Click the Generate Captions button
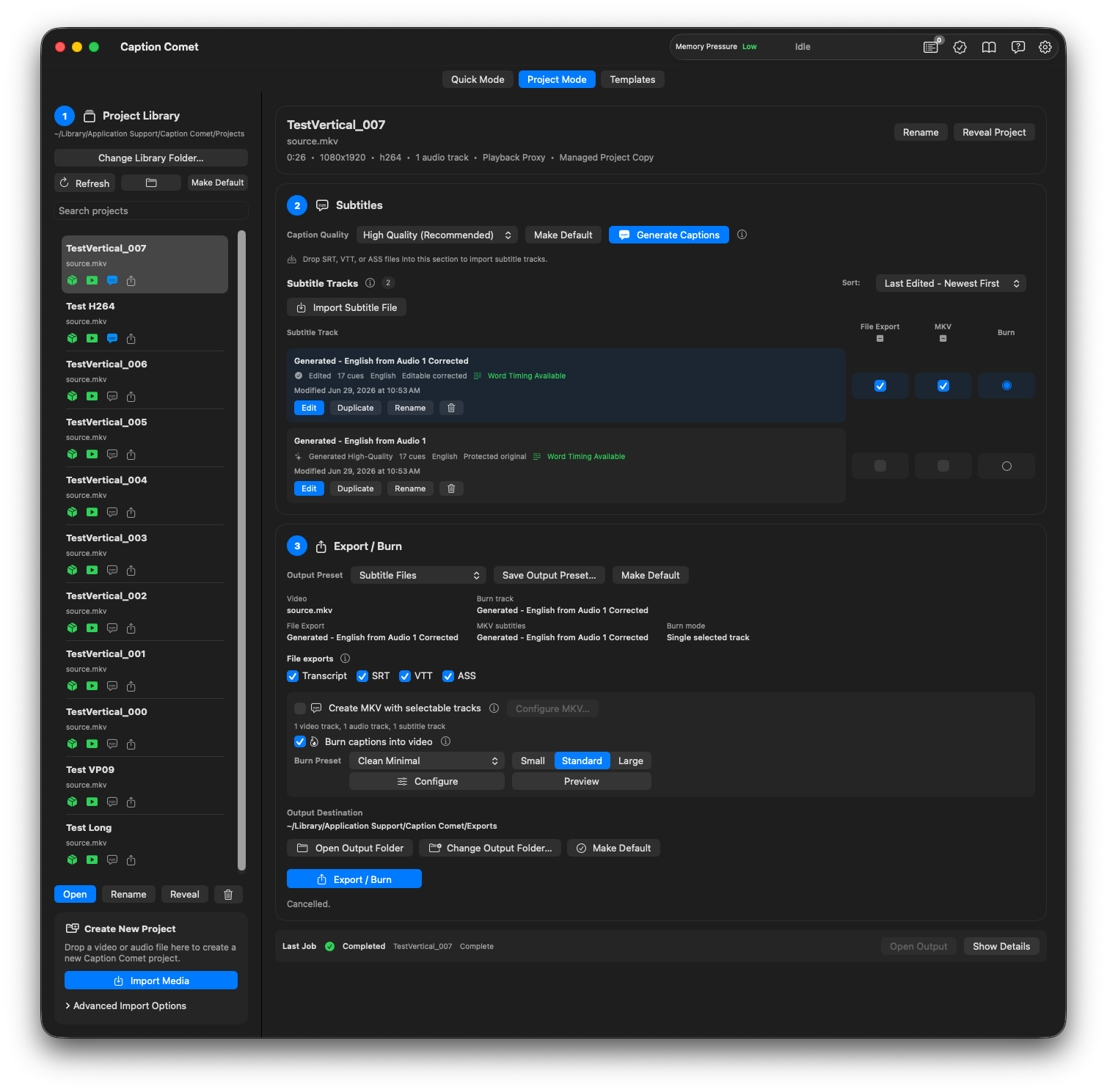 pyautogui.click(x=669, y=235)
